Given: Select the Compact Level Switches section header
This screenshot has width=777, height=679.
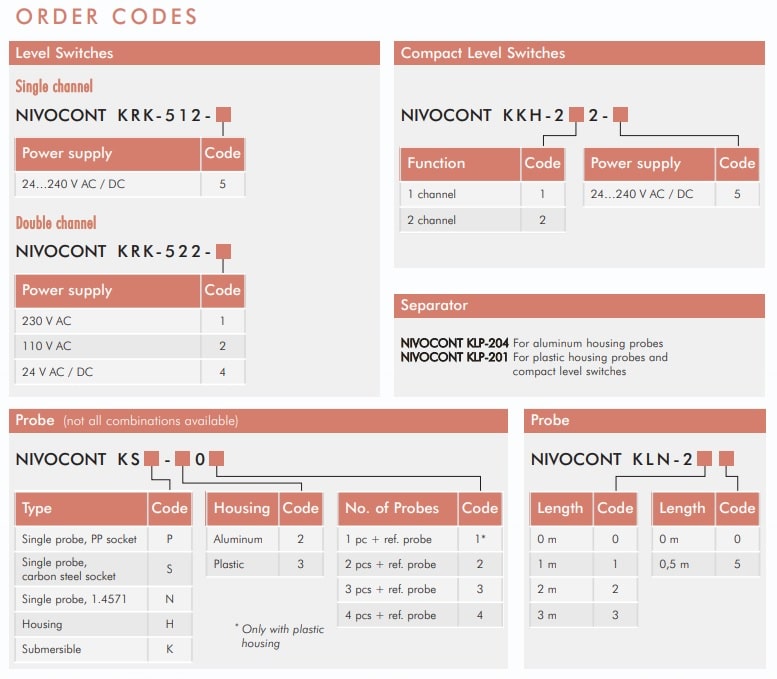Looking at the screenshot, I should coord(579,53).
